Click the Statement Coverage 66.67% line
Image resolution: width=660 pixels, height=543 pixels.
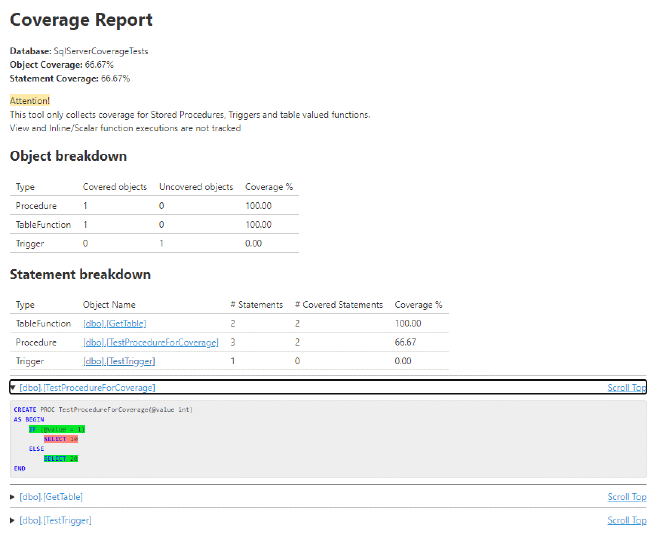click(70, 79)
